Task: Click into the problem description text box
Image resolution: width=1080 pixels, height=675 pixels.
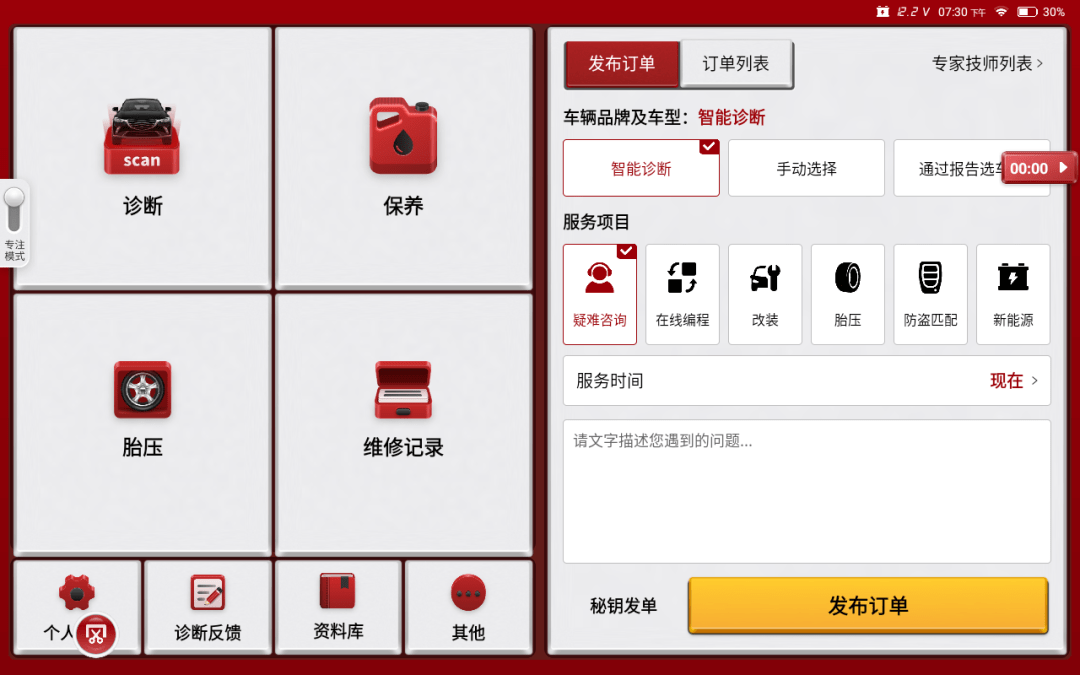Action: coord(807,491)
